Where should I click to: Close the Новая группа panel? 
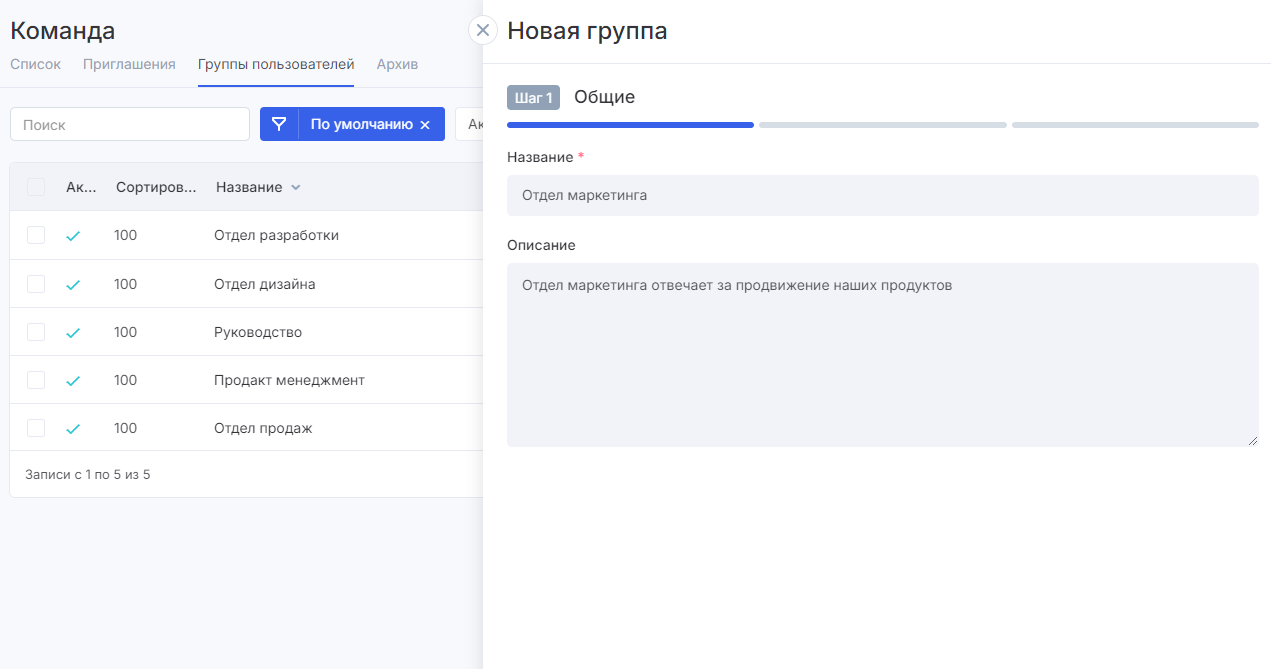click(x=483, y=30)
